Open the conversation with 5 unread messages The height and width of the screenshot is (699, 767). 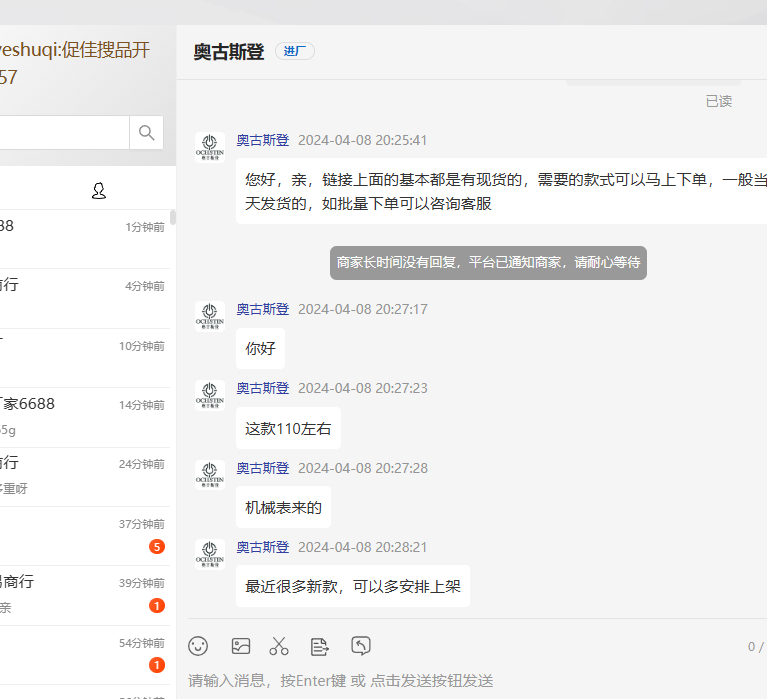(85, 536)
